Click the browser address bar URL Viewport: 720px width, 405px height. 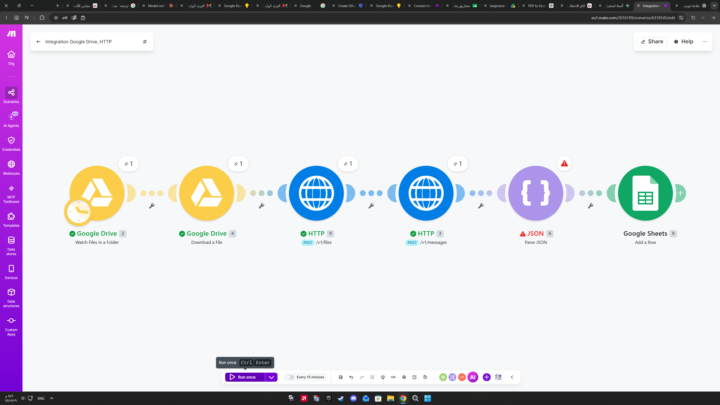point(633,18)
